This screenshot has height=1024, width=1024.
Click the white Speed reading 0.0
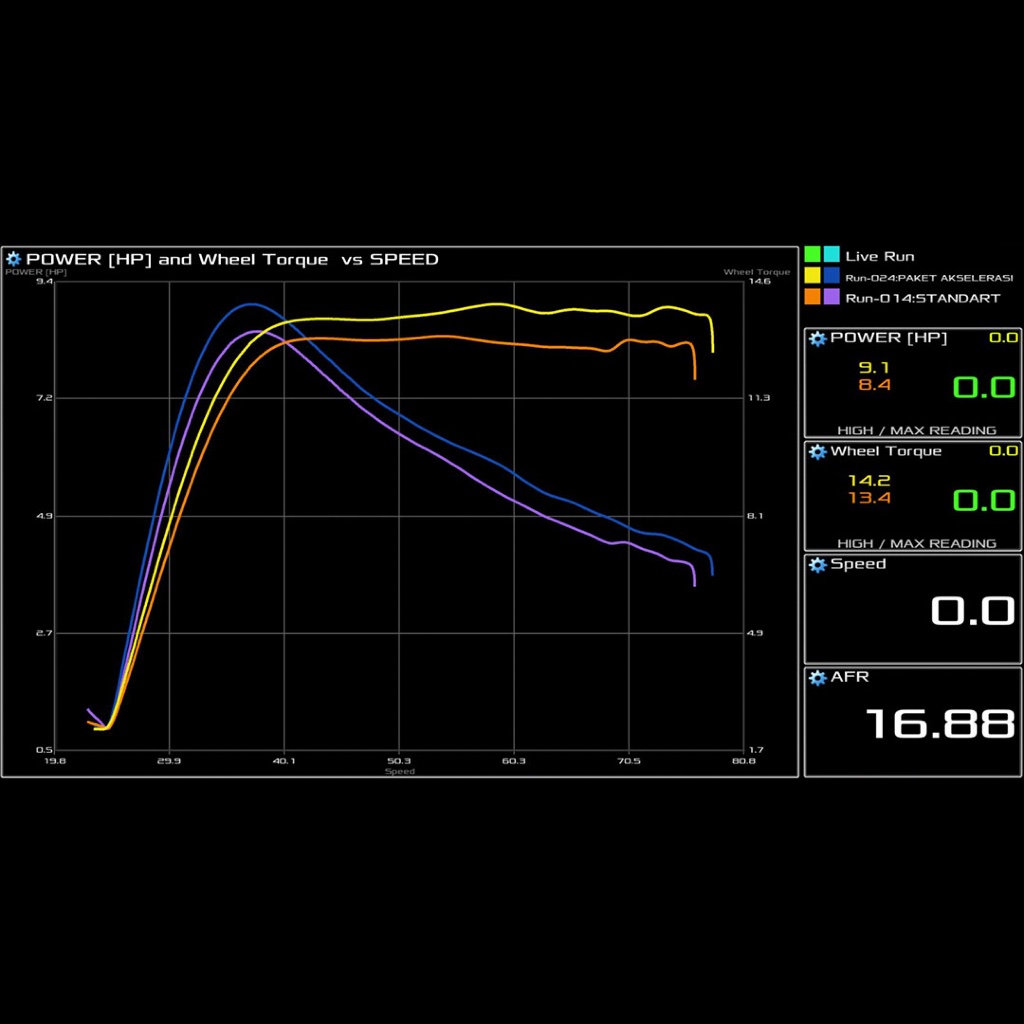pos(972,610)
